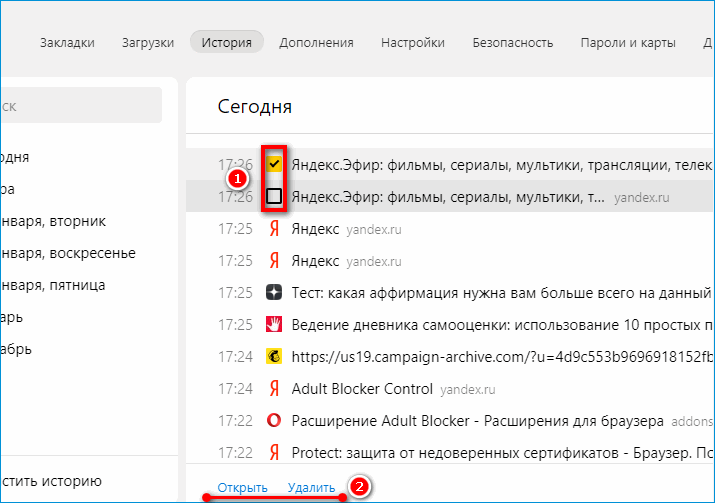Screen dimensions: 715x503
Task: Uncheck the first Яндекс.Эфир entry checkbox
Action: pyautogui.click(x=274, y=164)
